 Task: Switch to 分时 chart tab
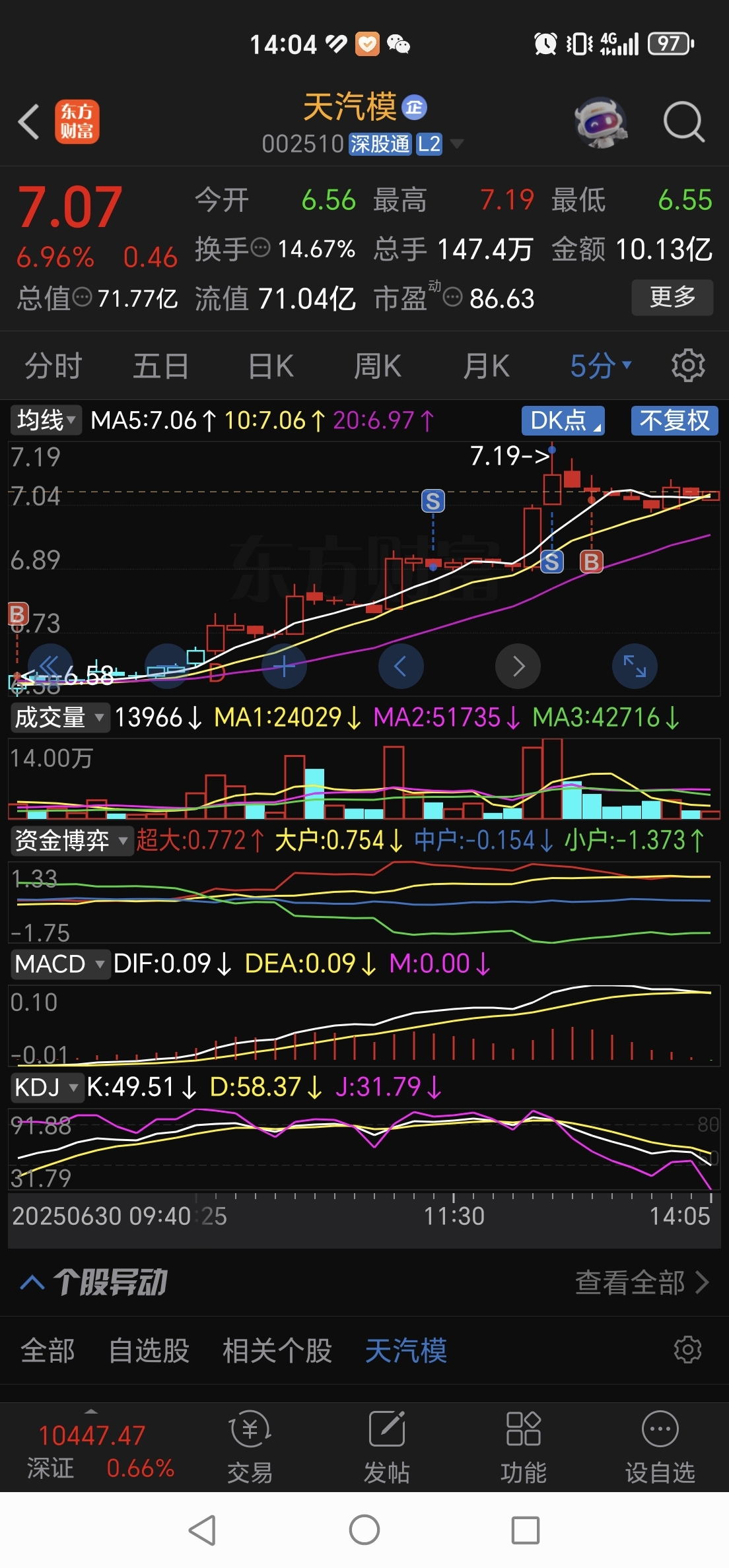[53, 366]
